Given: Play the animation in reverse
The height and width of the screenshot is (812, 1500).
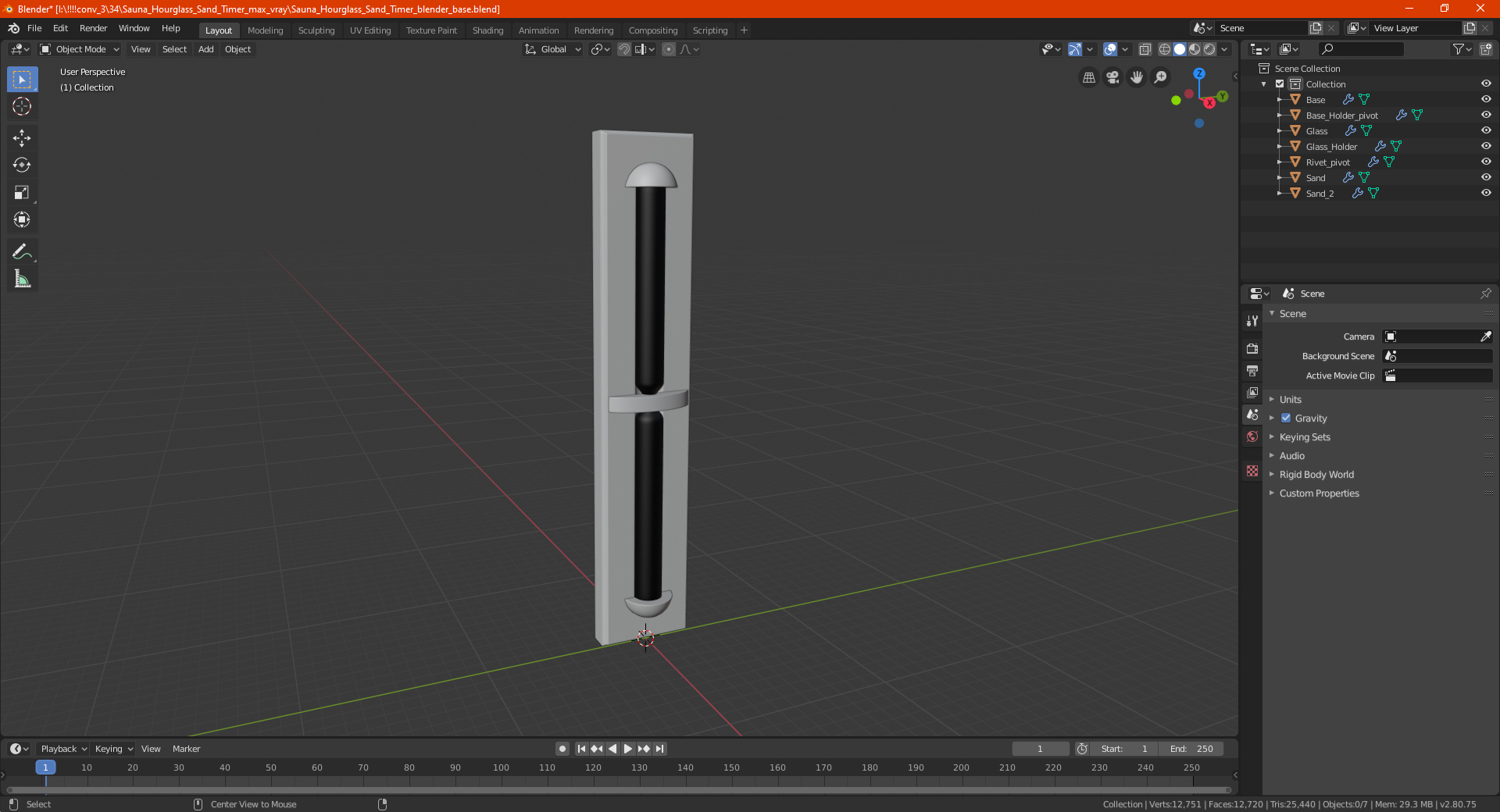Looking at the screenshot, I should [612, 749].
